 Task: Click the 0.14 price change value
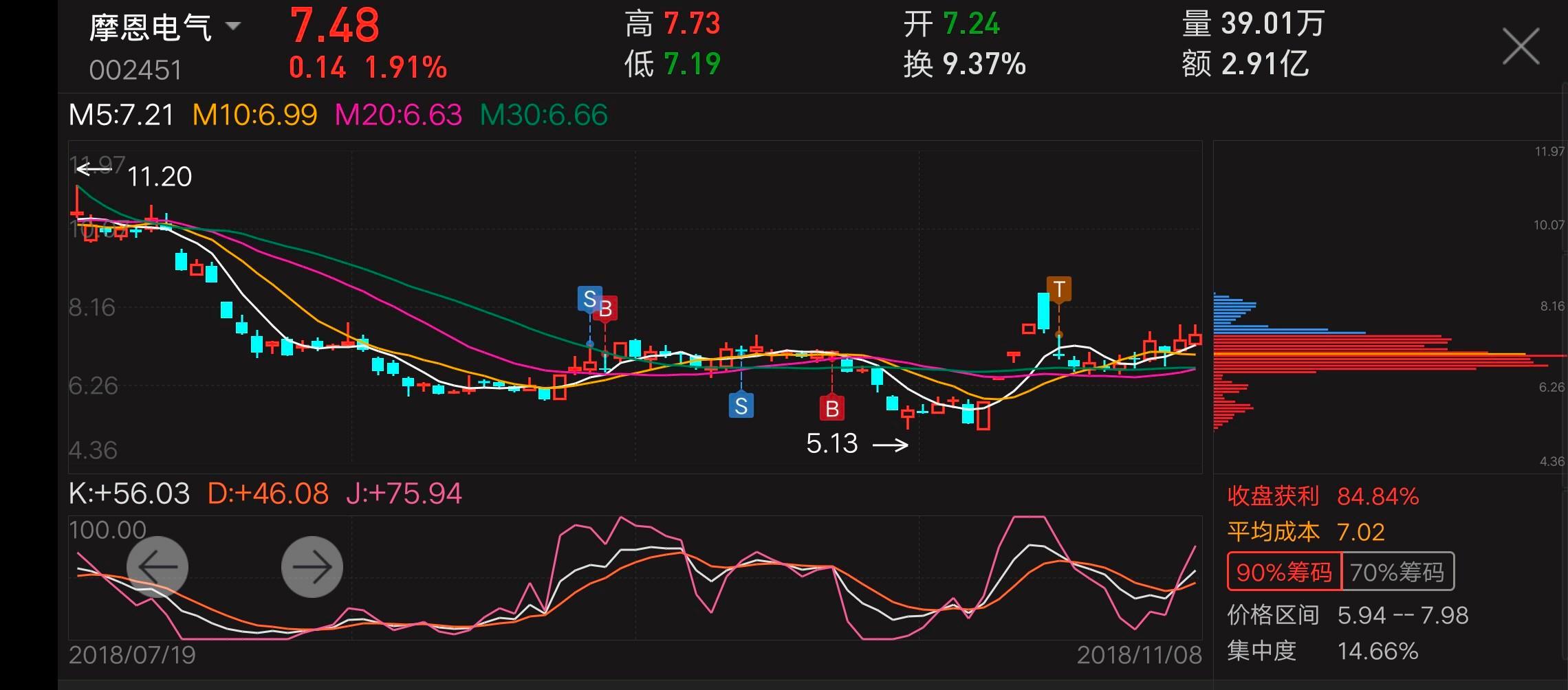pos(317,67)
